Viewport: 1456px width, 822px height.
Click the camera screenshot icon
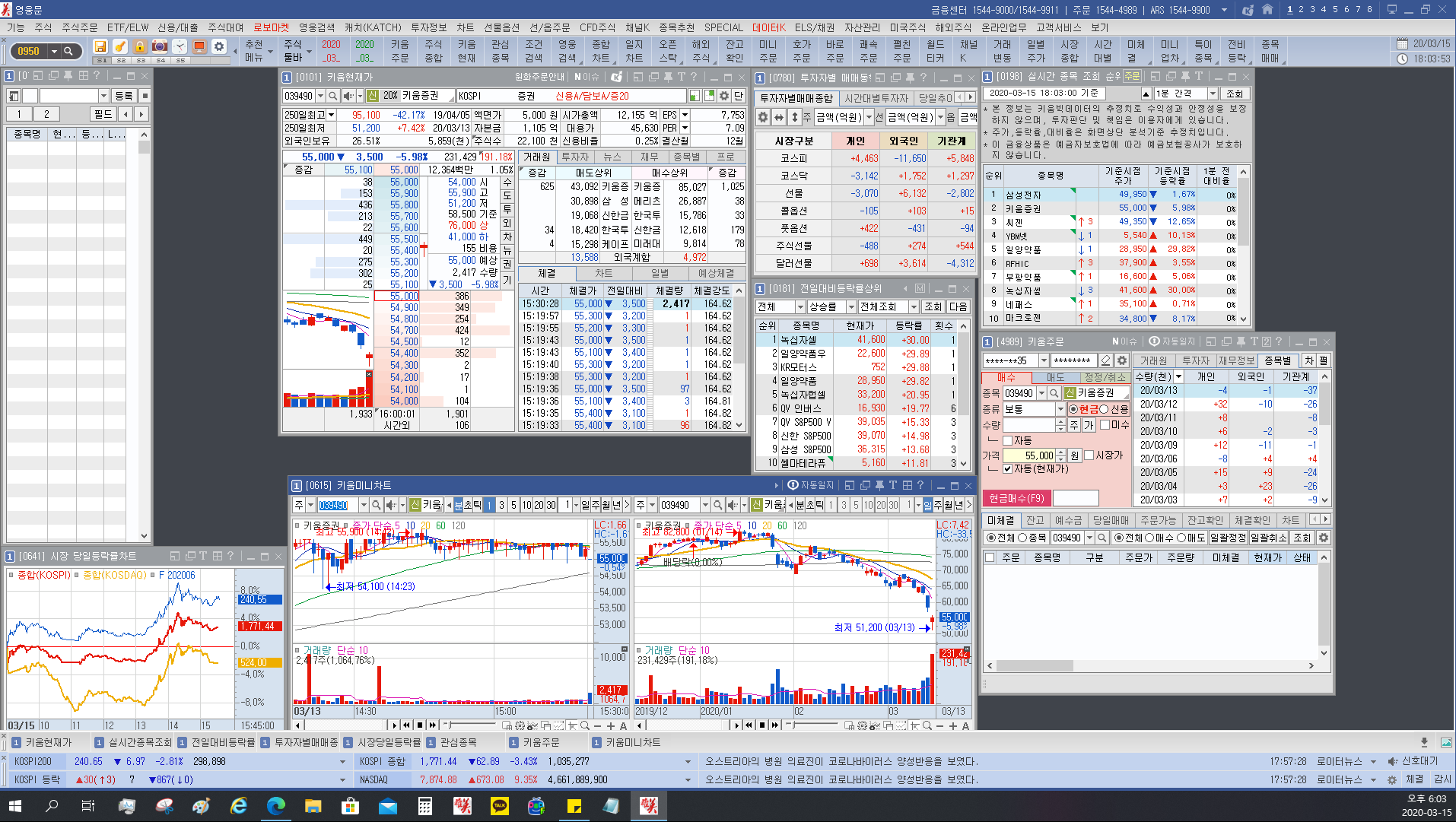click(160, 46)
